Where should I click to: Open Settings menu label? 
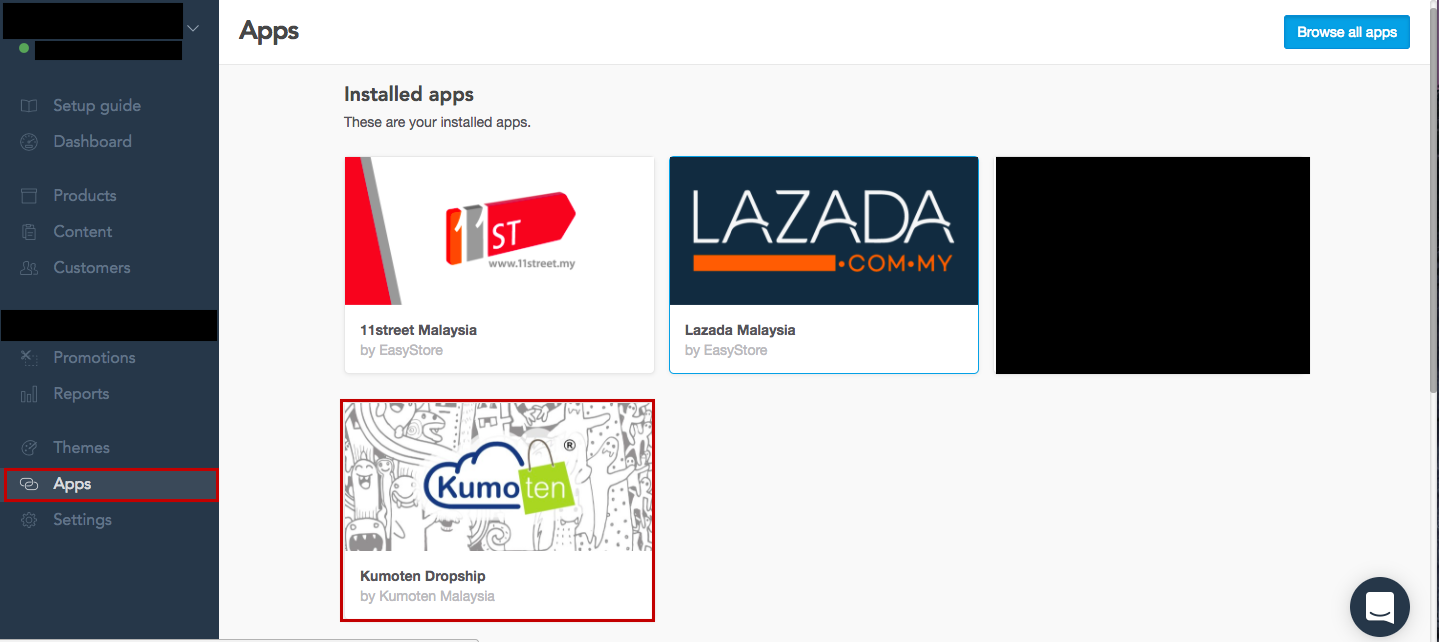83,520
